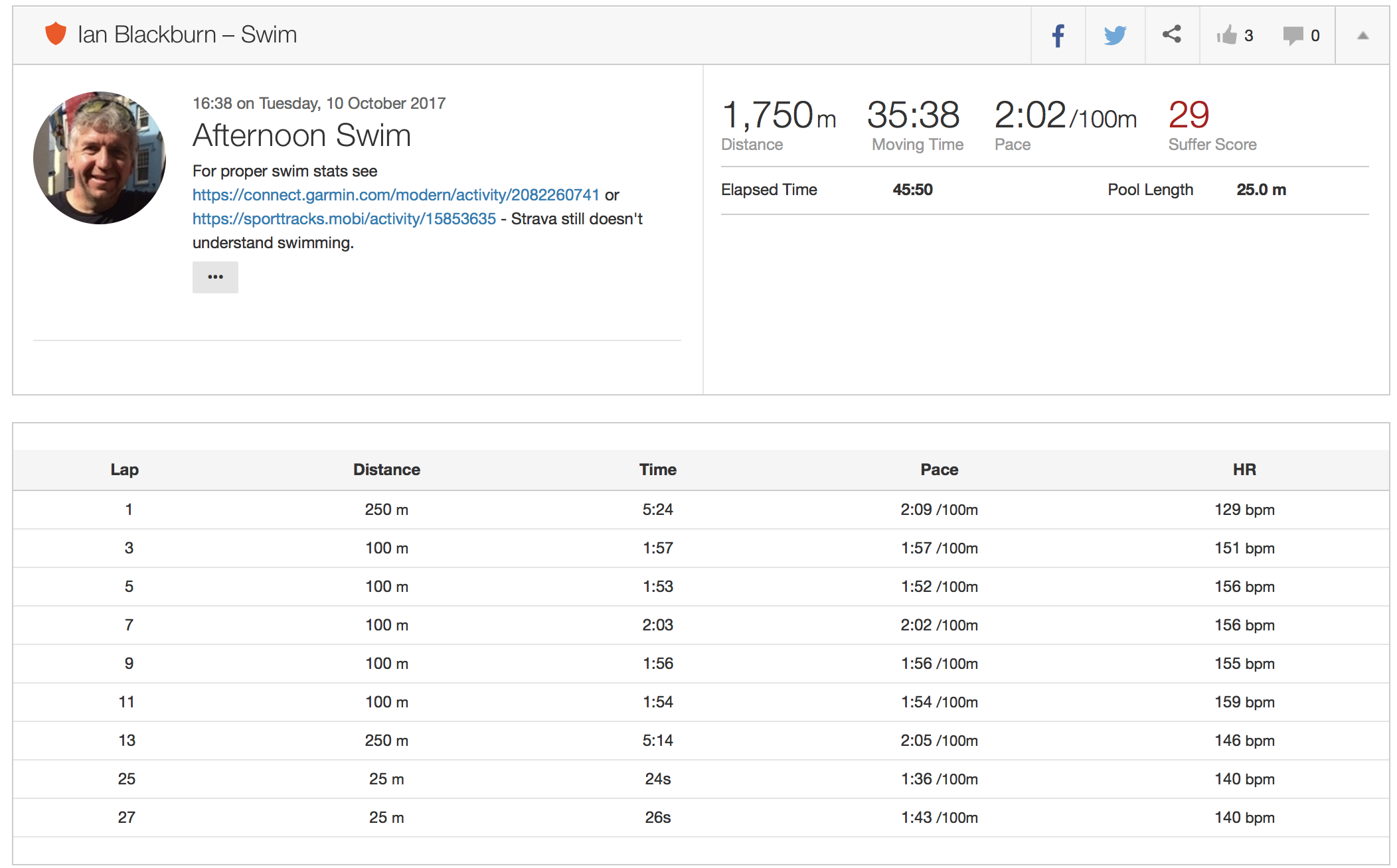The height and width of the screenshot is (868, 1397).
Task: Click the Lap column header
Action: [x=124, y=470]
